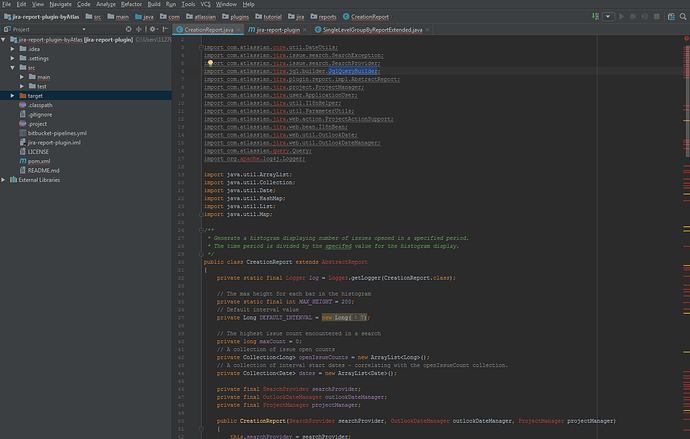Expand External Libraries node
This screenshot has height=439, width=690.
(x=5, y=180)
